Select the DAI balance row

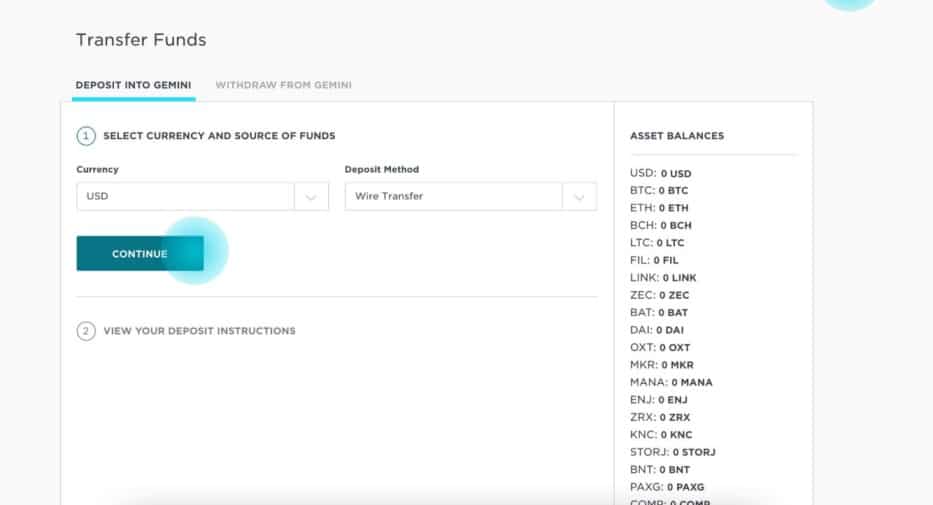[x=657, y=330]
